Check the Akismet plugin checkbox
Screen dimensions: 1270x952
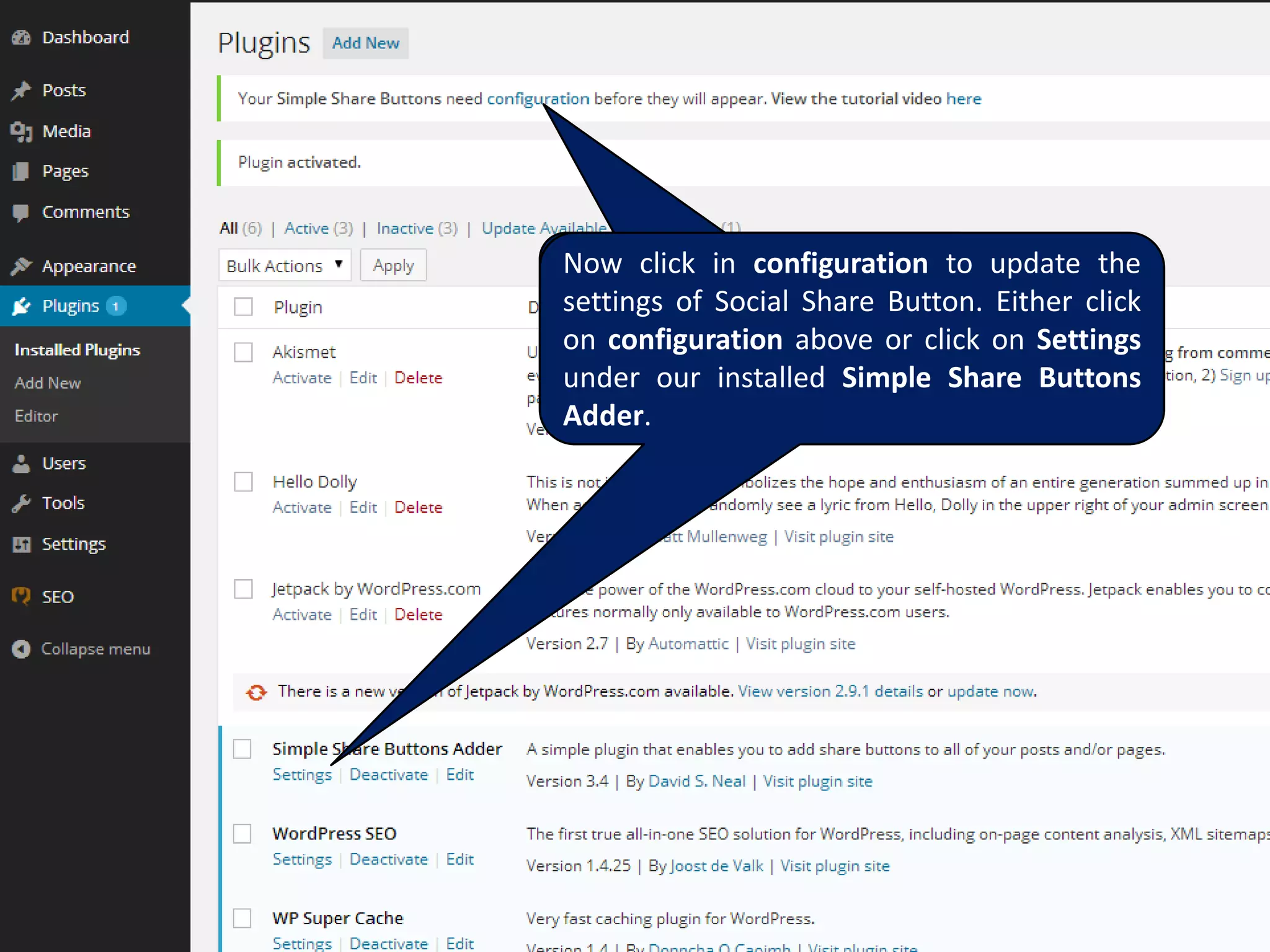coord(243,352)
